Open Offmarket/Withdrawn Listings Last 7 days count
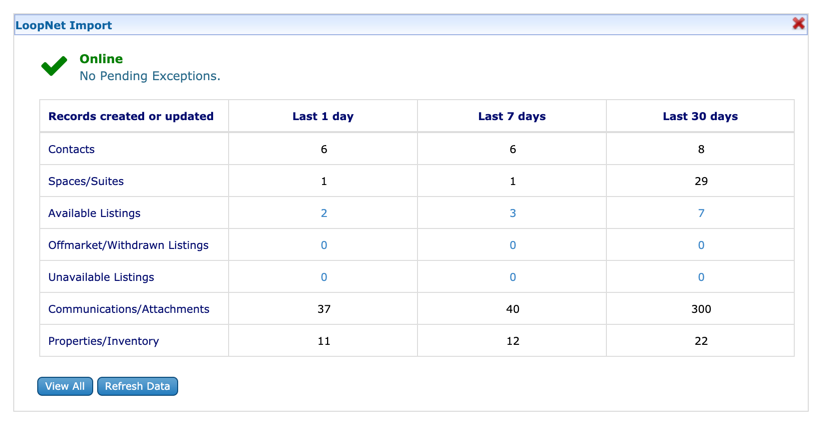Image resolution: width=822 pixels, height=423 pixels. [513, 245]
